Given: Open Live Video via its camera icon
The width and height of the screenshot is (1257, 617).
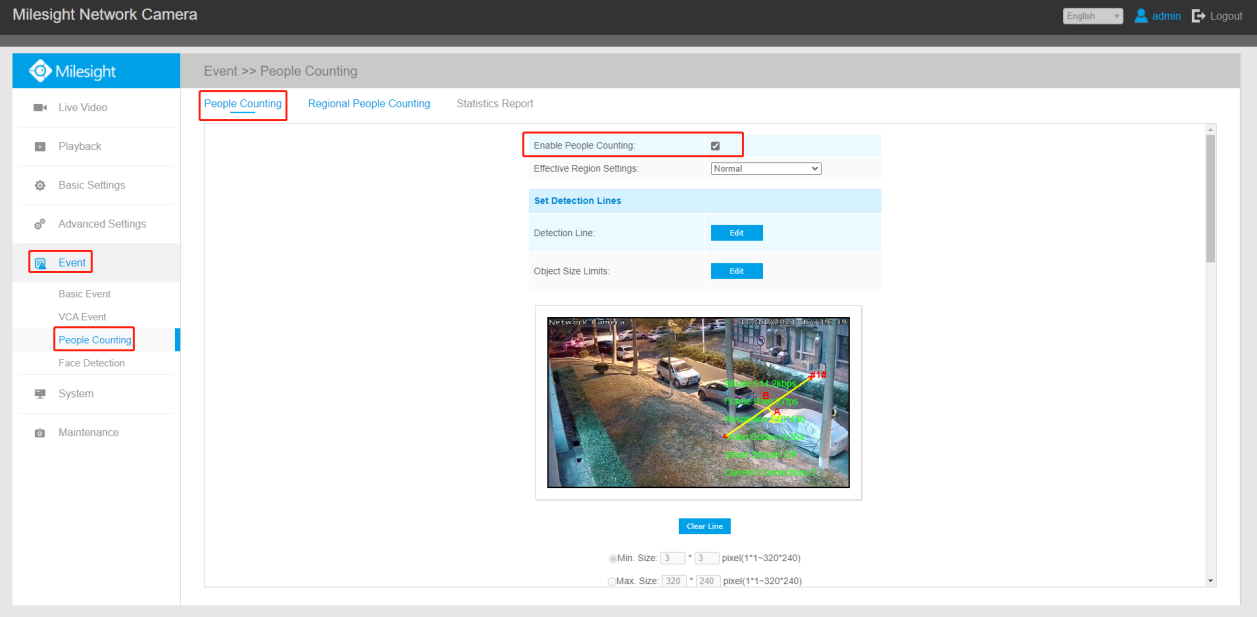Looking at the screenshot, I should pos(40,107).
